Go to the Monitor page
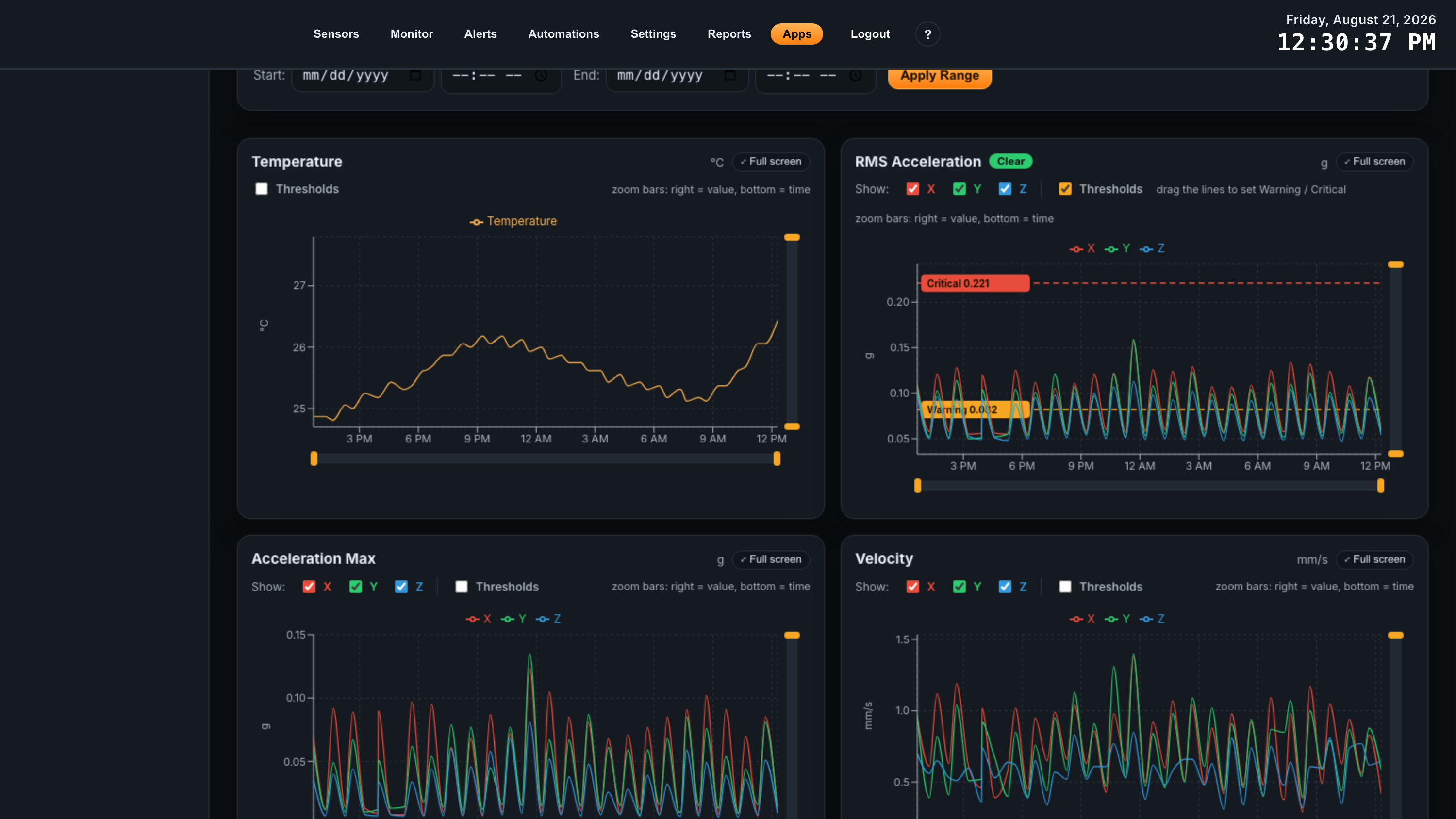 pyautogui.click(x=412, y=34)
